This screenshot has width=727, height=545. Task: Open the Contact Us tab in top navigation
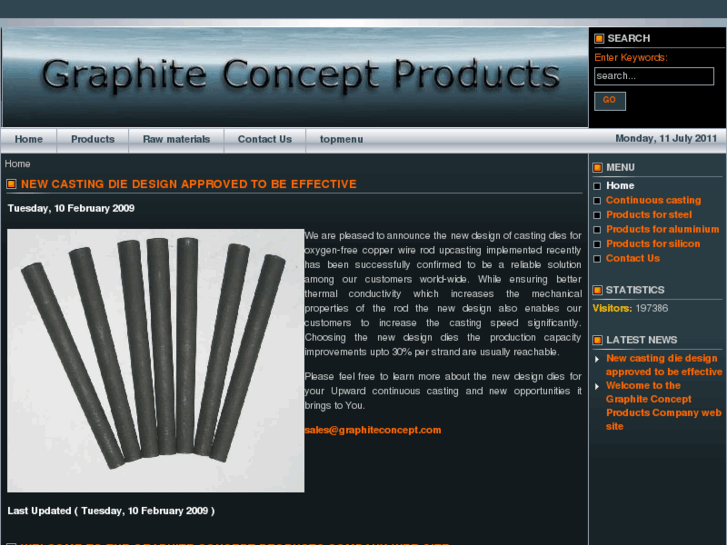click(x=265, y=139)
